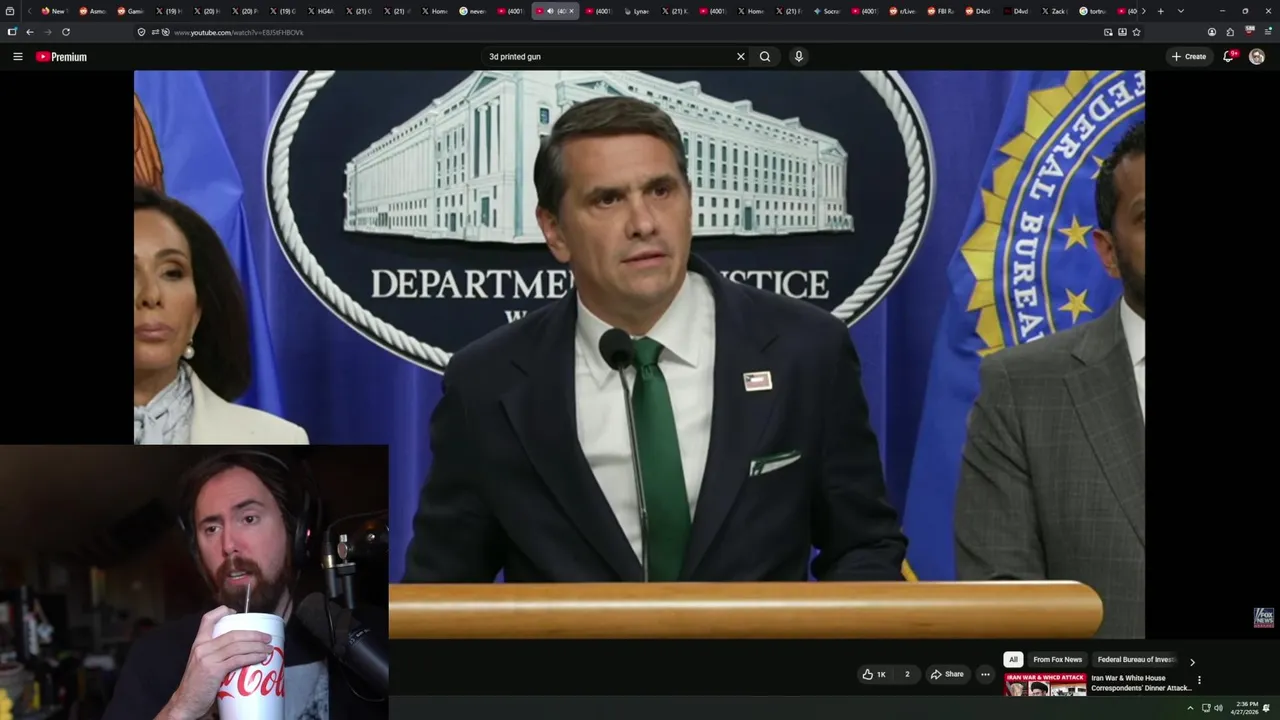List all tabs dropdown arrow
This screenshot has height=720, width=1280.
coord(1181,11)
